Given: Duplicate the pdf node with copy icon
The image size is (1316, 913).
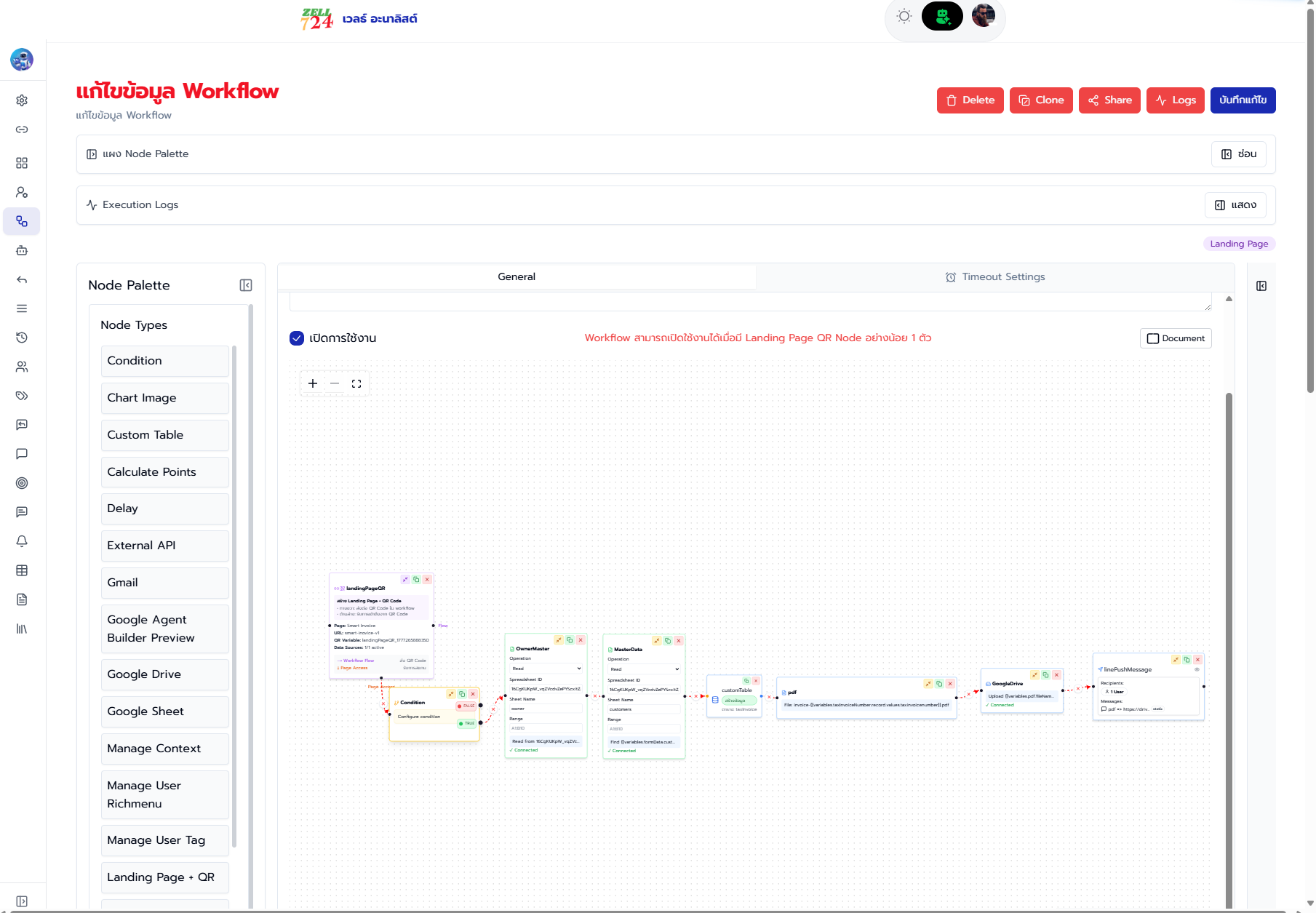Looking at the screenshot, I should click(939, 684).
